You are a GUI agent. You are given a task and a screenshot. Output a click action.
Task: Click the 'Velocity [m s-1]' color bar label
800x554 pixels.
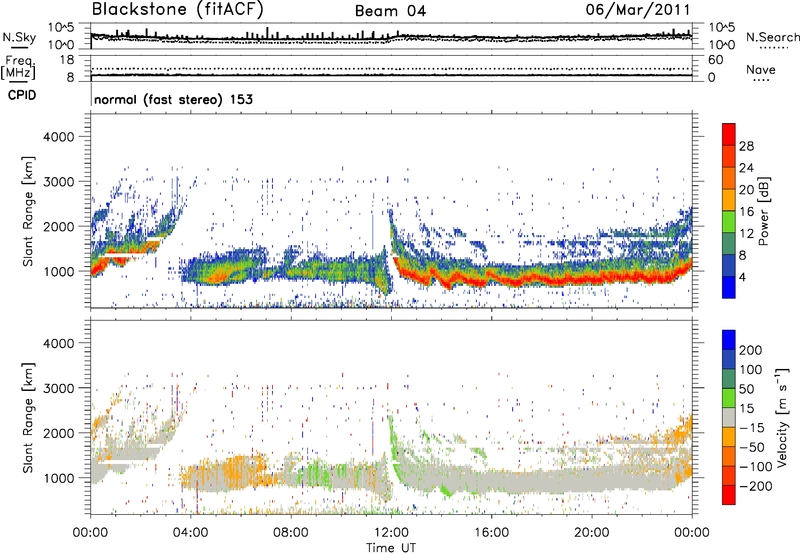click(782, 417)
